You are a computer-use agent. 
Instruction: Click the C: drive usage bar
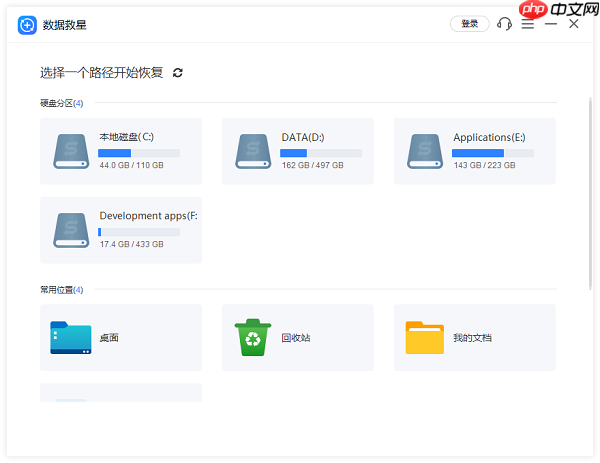click(x=139, y=153)
